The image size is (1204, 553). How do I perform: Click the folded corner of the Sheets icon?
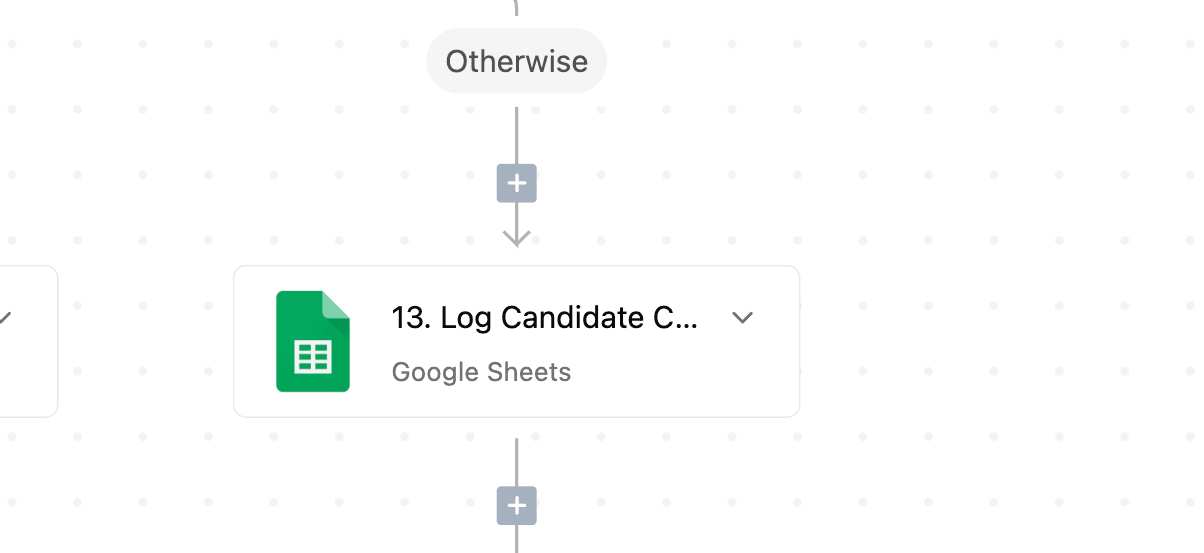tap(337, 304)
